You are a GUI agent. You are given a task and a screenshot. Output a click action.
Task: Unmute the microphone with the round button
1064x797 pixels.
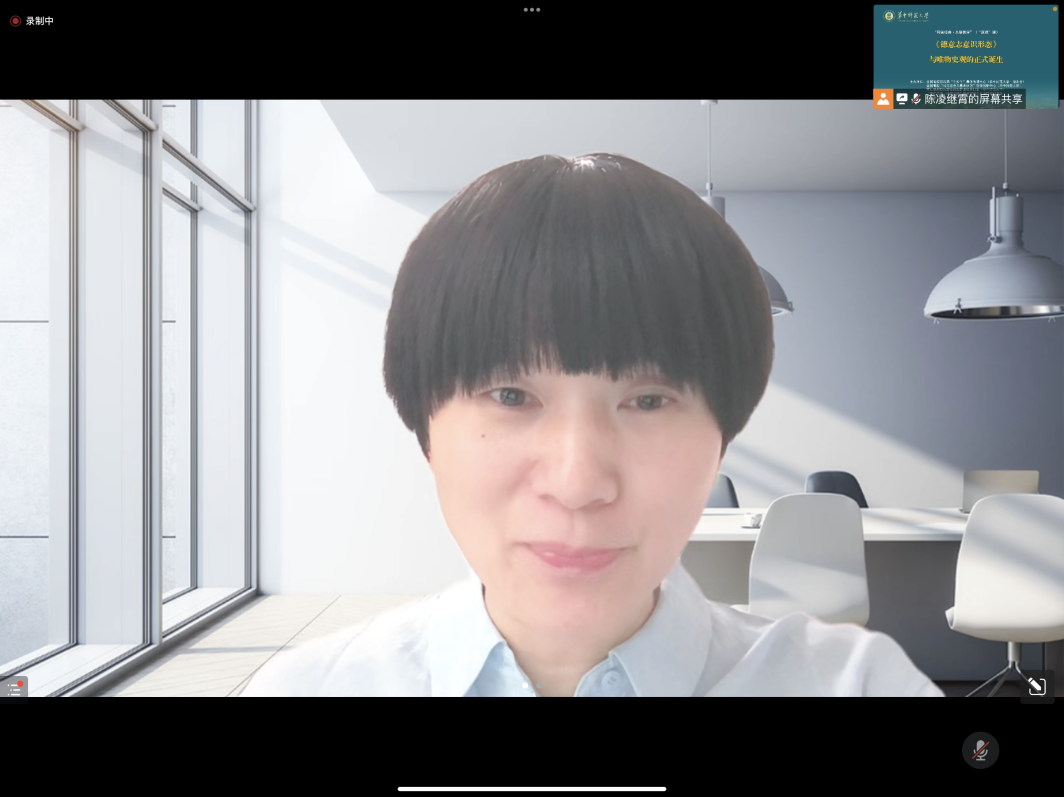coord(980,750)
